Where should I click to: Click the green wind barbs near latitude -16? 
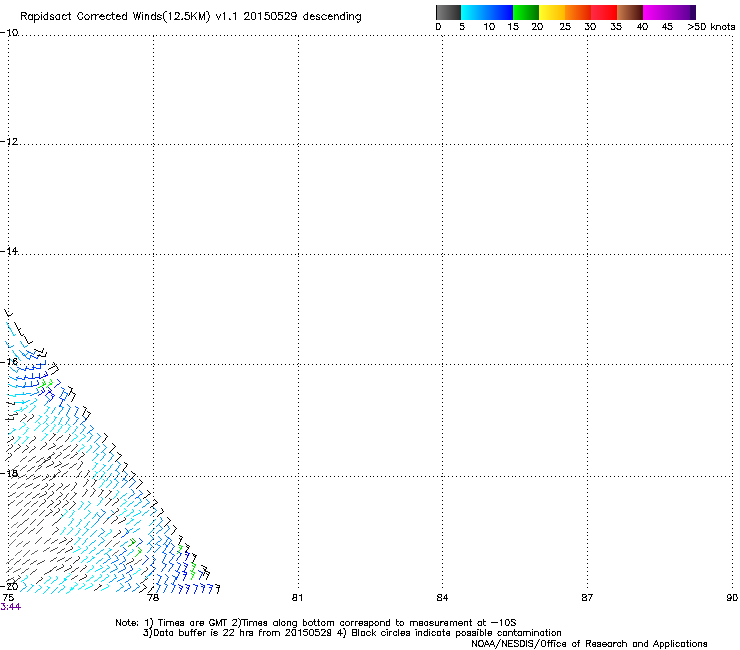pyautogui.click(x=46, y=383)
